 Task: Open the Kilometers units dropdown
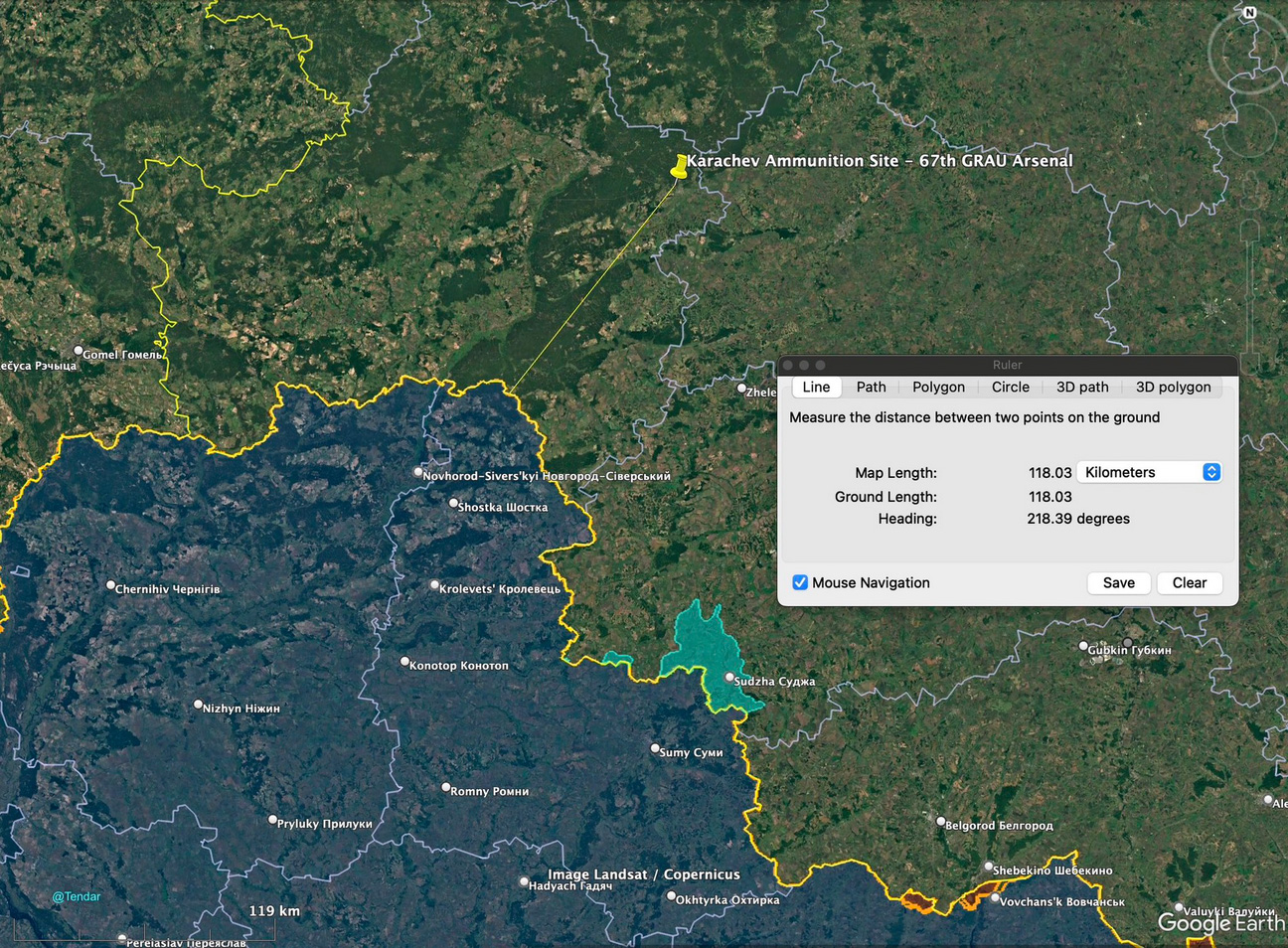[1149, 472]
